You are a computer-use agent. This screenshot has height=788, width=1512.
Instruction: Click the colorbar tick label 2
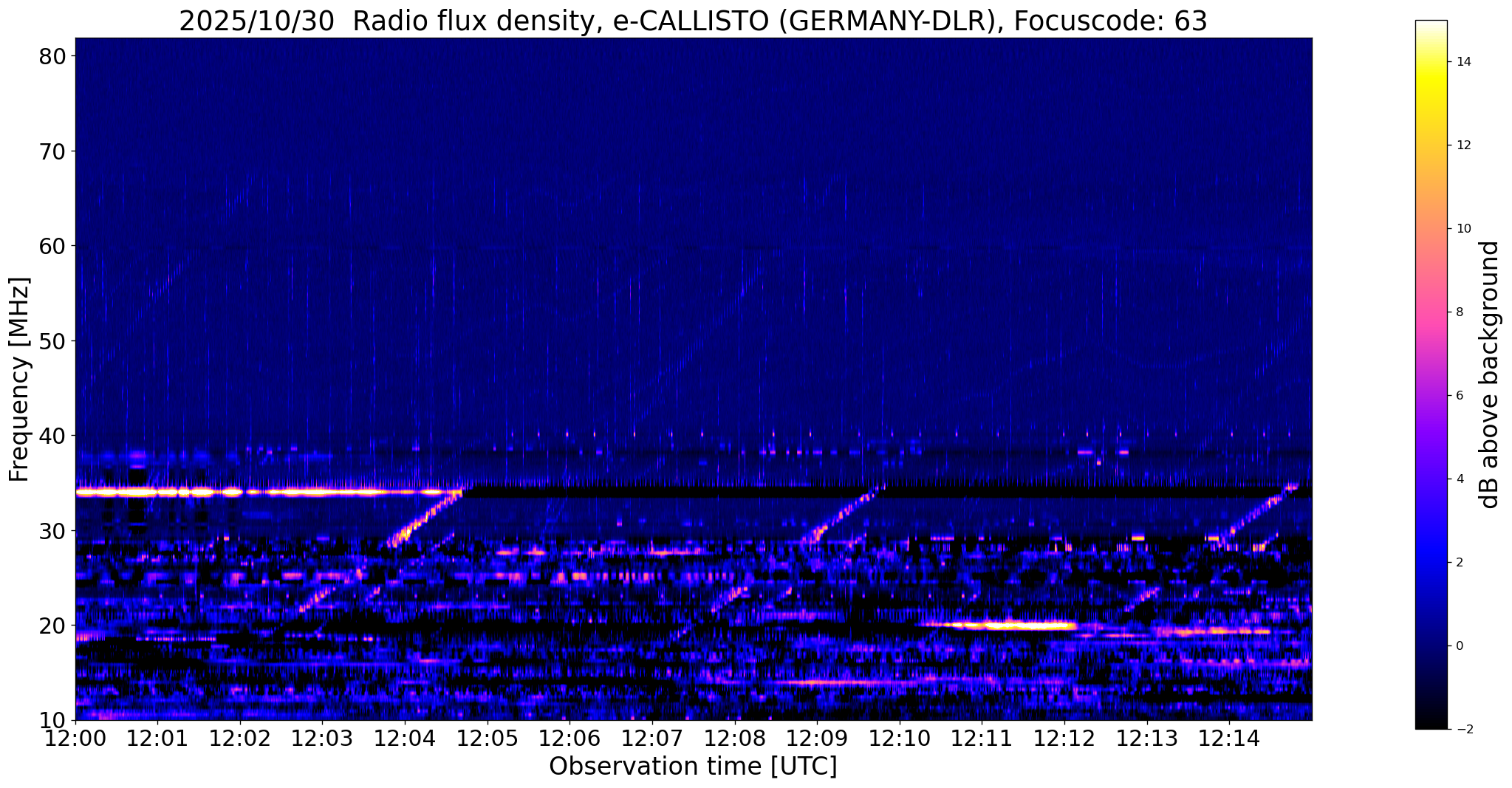[x=1460, y=563]
